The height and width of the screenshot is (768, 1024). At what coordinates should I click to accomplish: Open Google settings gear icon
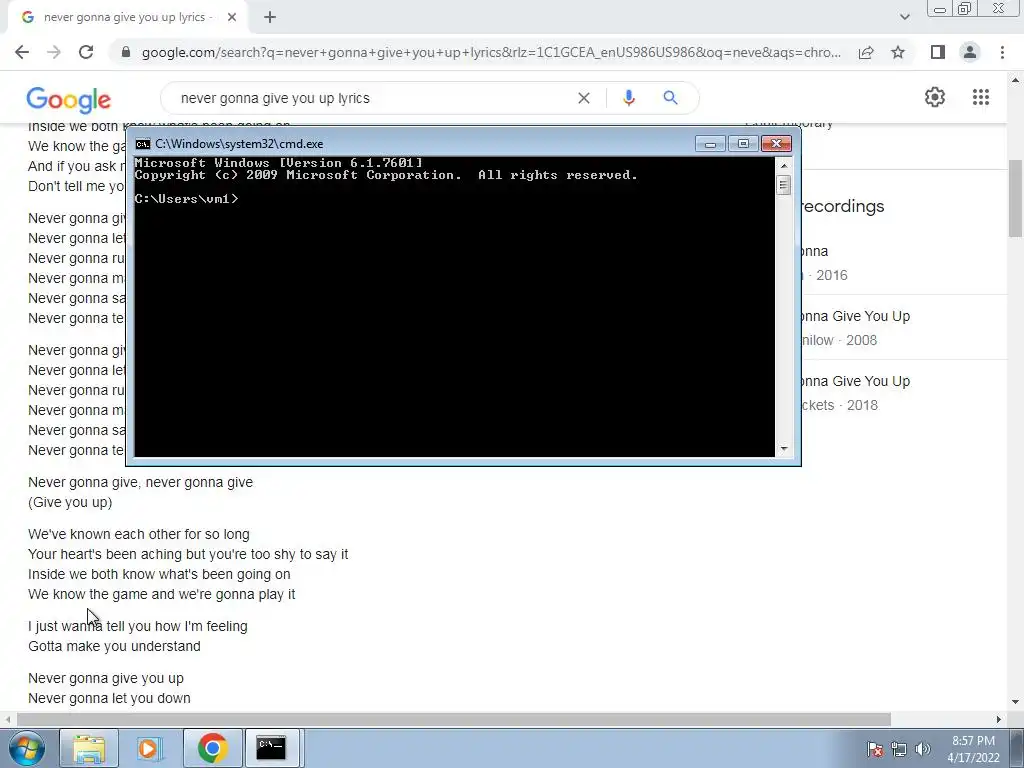pyautogui.click(x=935, y=97)
